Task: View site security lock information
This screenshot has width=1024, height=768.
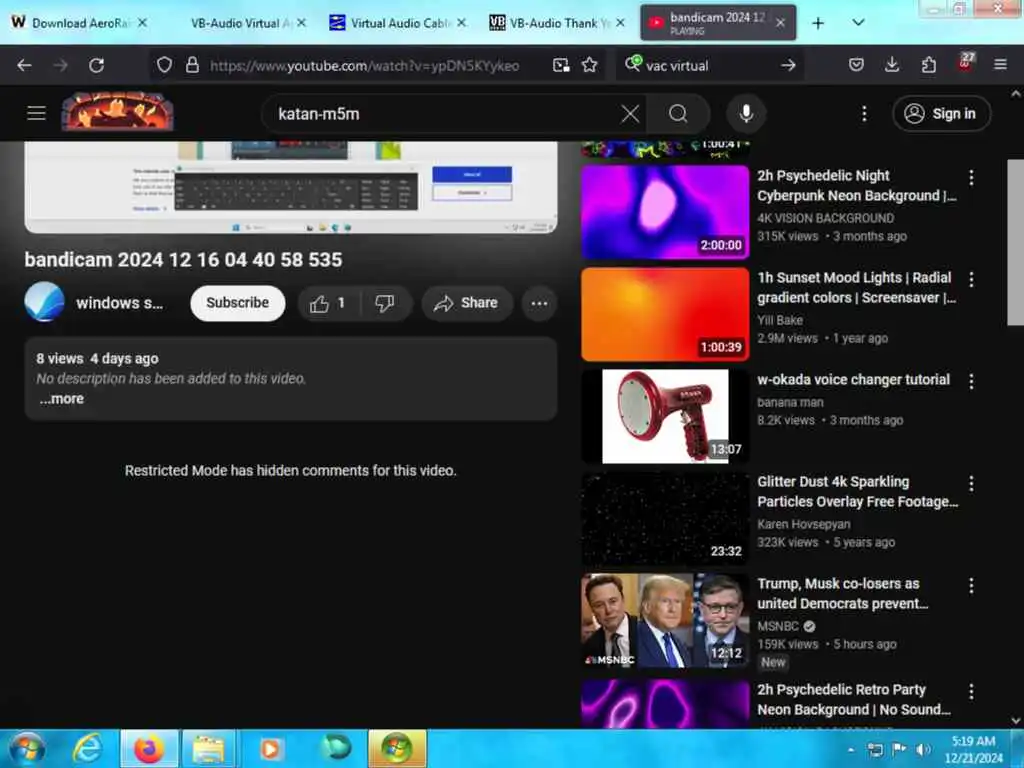Action: click(x=192, y=65)
